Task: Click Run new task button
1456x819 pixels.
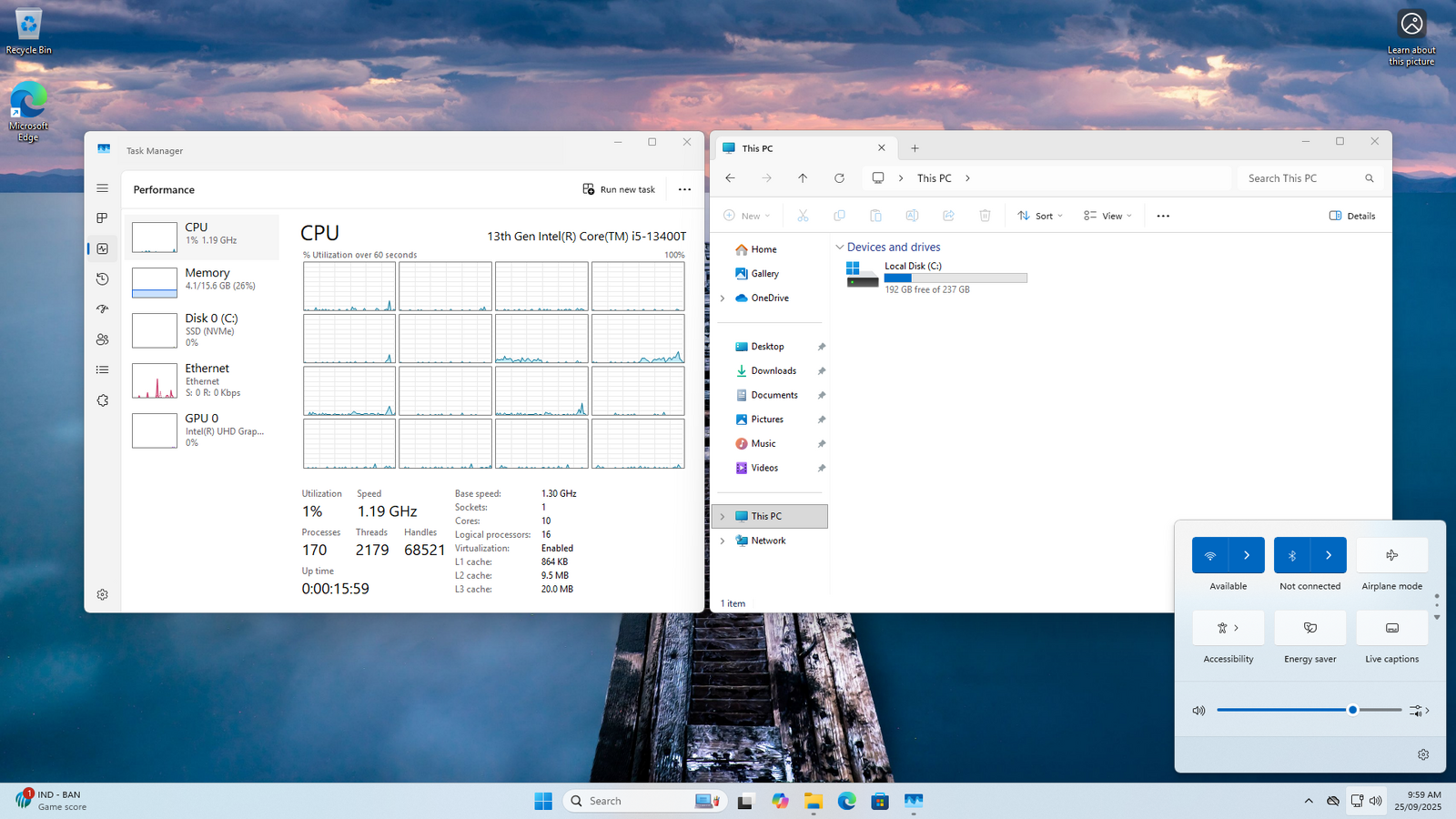Action: [x=619, y=189]
